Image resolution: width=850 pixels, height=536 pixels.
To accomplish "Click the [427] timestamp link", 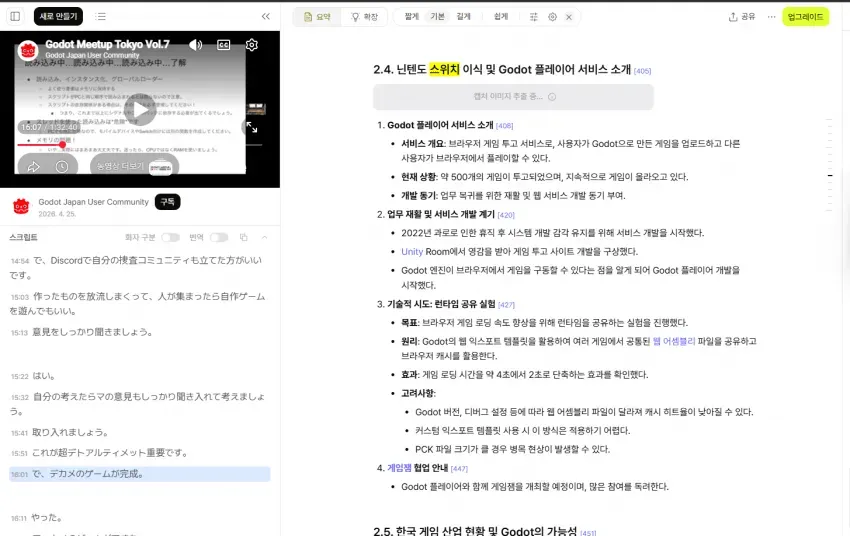I will 506,305.
